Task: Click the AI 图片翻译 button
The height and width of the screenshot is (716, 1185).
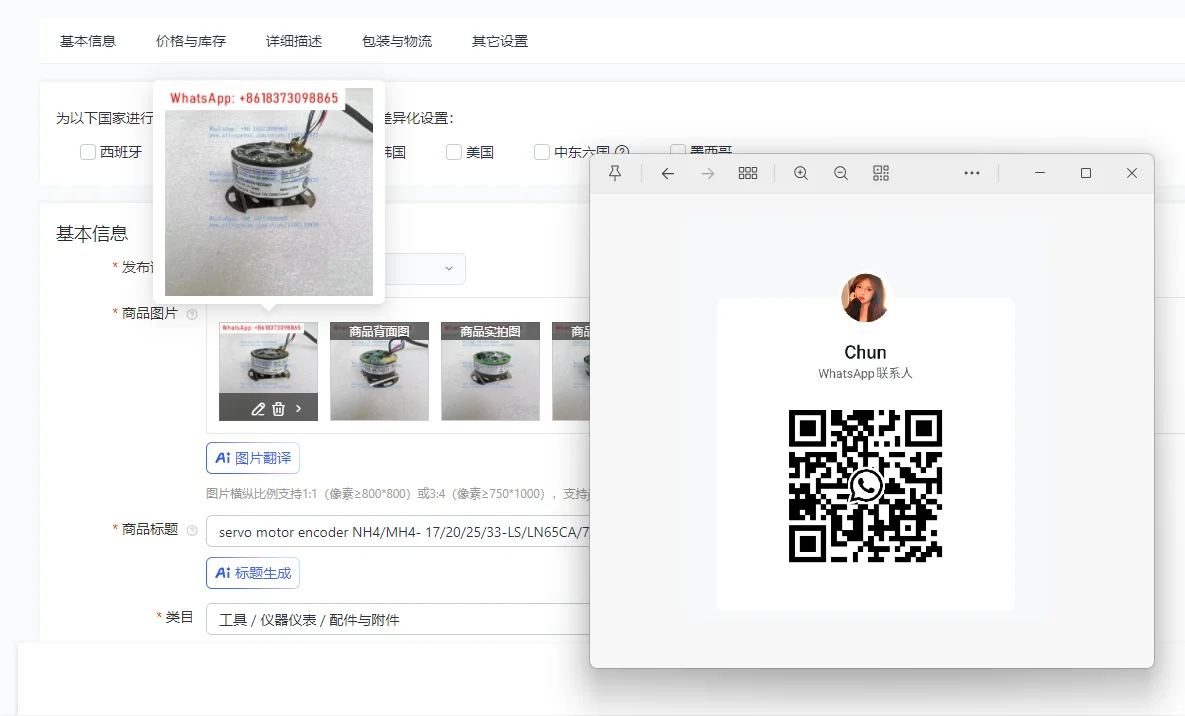Action: point(253,458)
